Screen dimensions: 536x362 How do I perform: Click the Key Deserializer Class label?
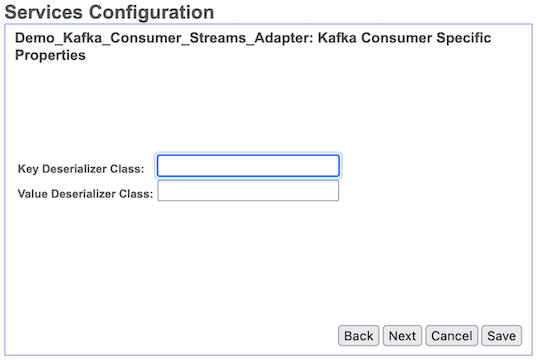pos(81,169)
